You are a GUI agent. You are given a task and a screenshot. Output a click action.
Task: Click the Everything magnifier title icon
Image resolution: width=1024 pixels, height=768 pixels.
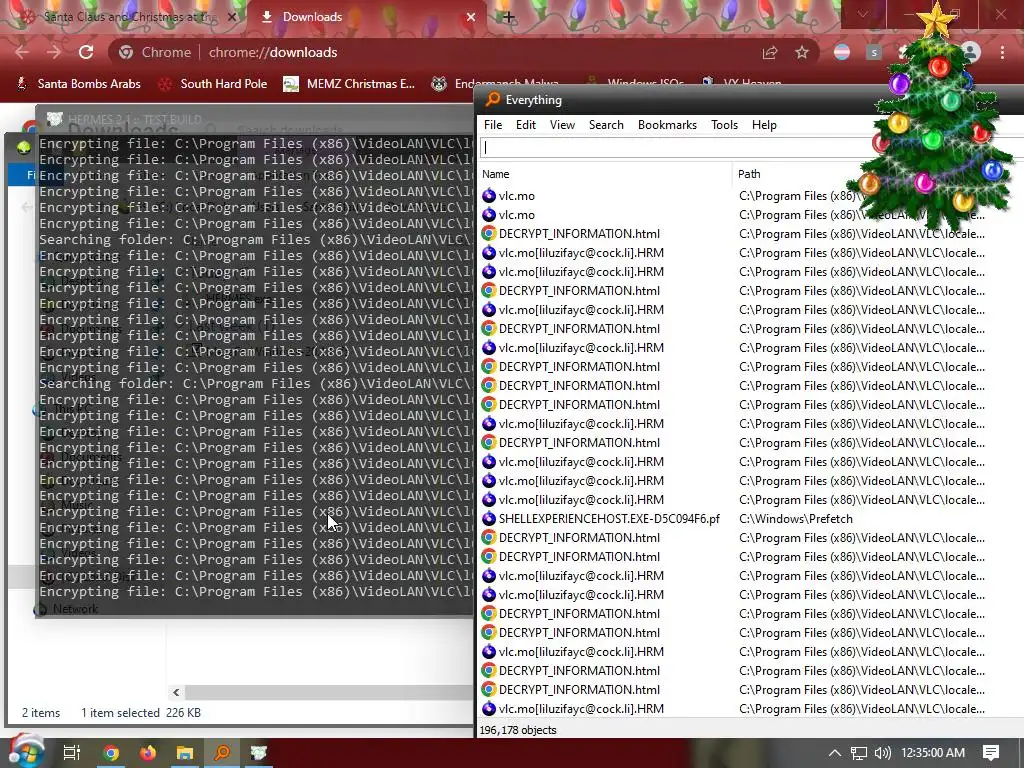click(x=492, y=100)
